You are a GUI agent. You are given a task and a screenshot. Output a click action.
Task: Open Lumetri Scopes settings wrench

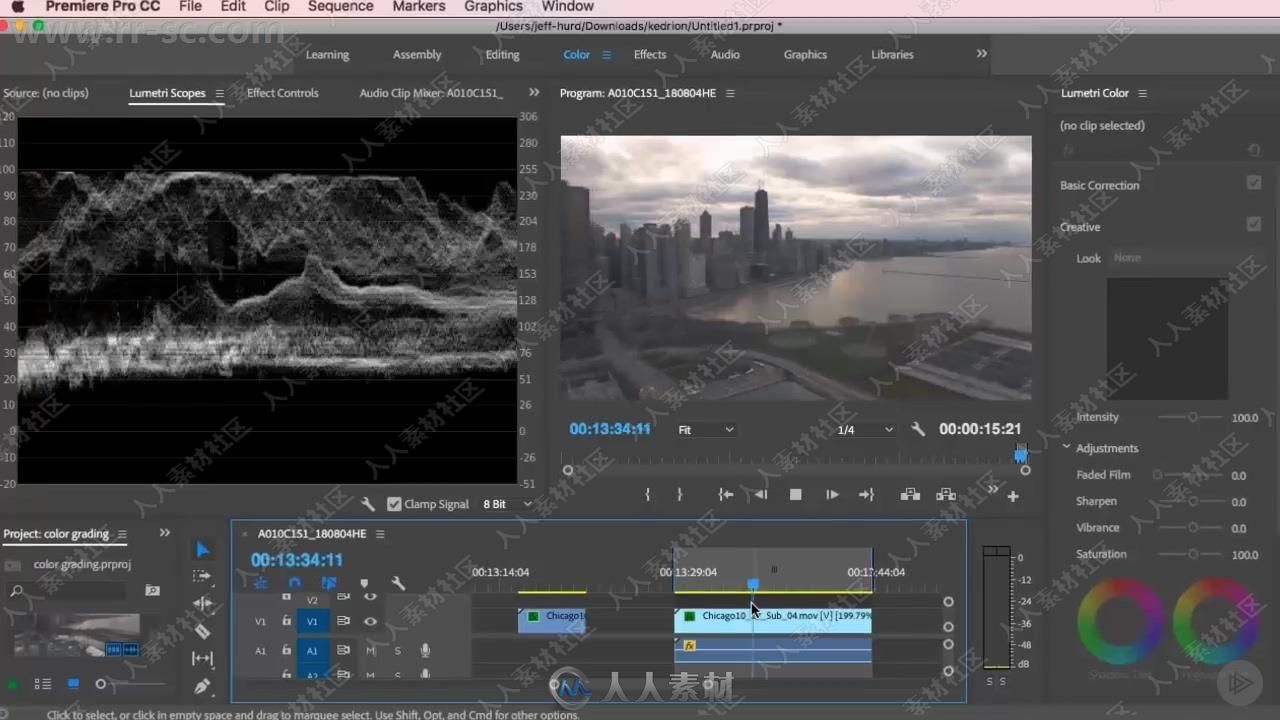(x=368, y=504)
